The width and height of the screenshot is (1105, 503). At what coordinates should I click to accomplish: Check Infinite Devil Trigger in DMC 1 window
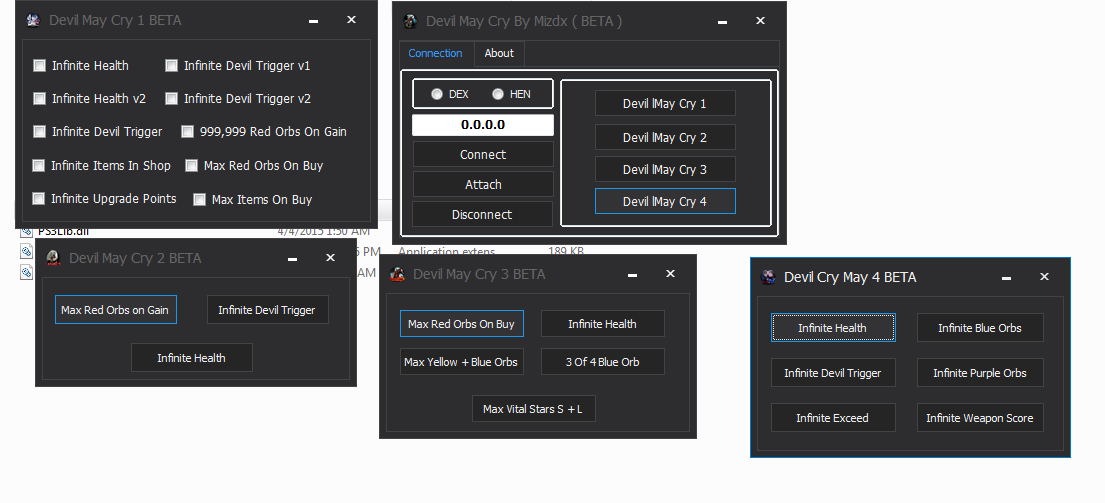(x=39, y=132)
